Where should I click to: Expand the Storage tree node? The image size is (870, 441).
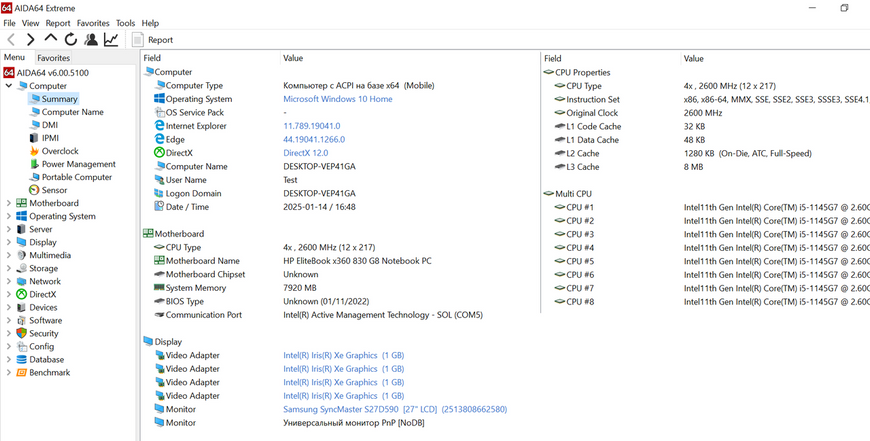pos(9,268)
